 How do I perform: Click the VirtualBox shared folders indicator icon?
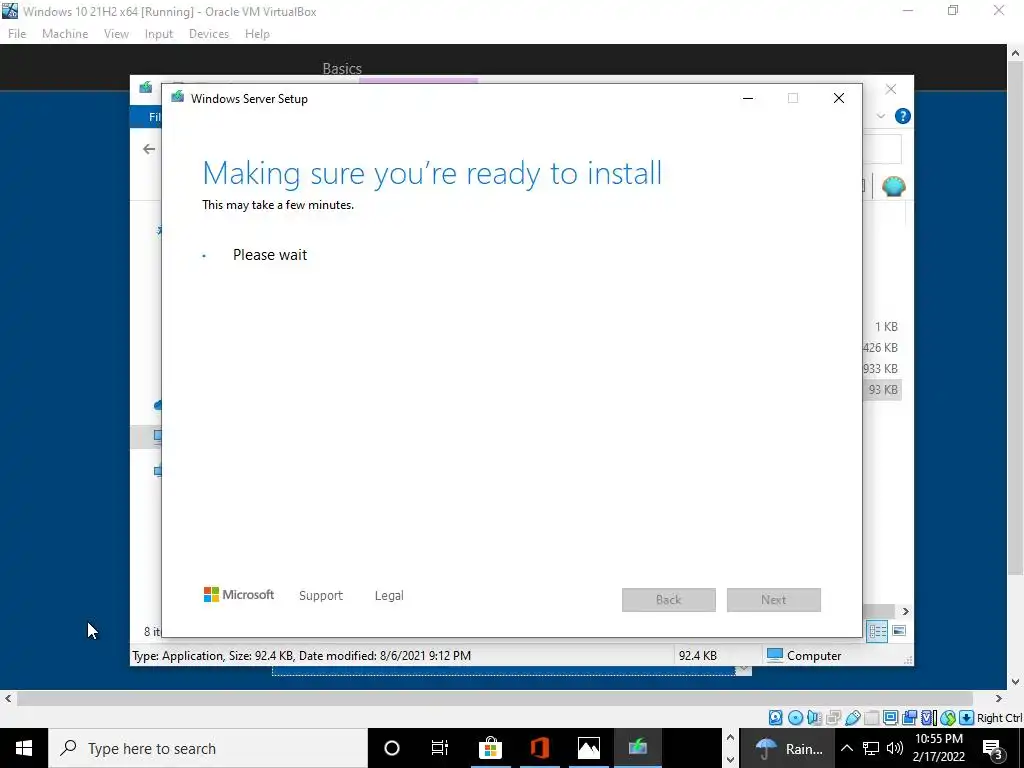[x=871, y=718]
